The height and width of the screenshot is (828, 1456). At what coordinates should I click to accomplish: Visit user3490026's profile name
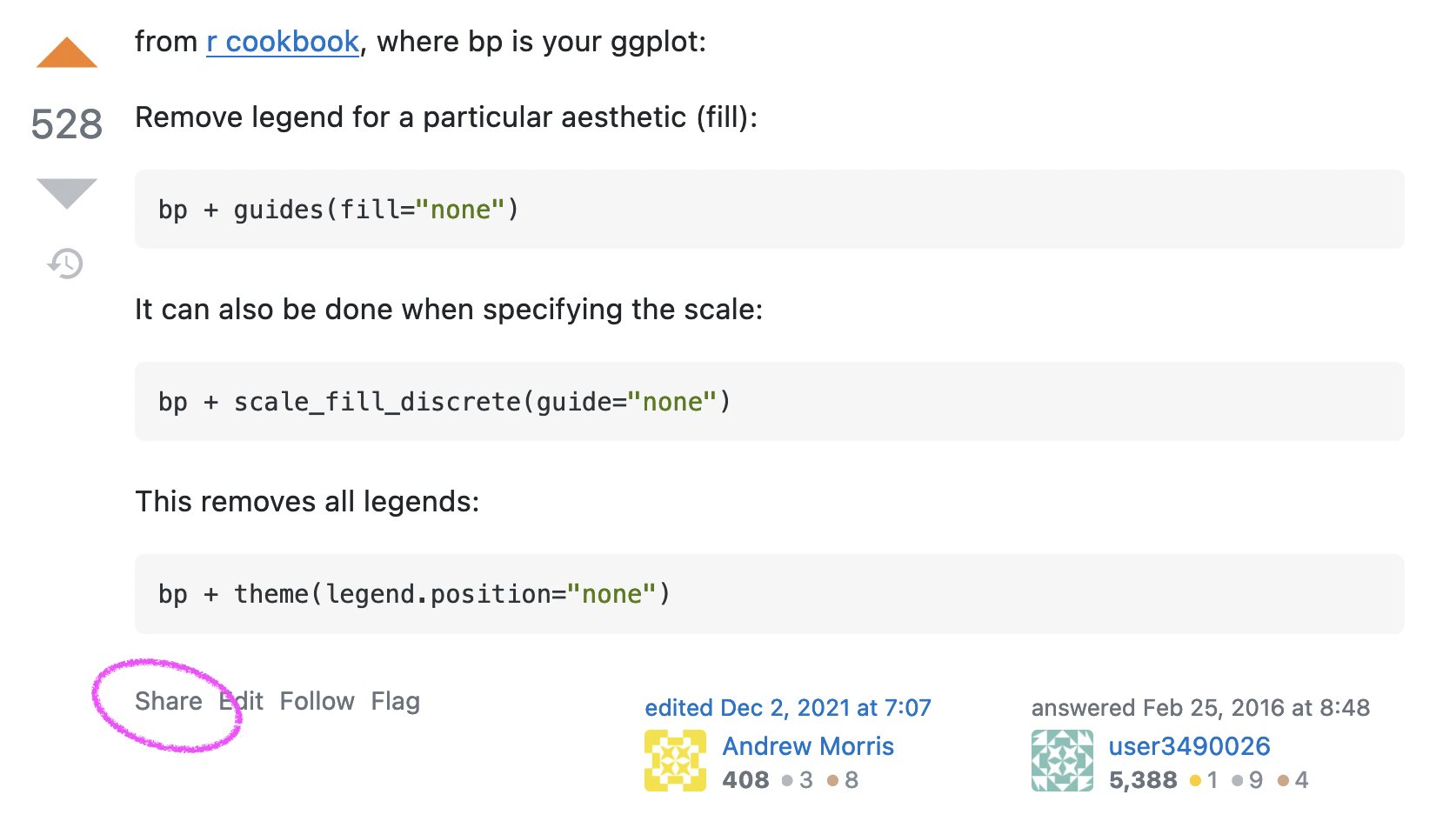point(1189,746)
